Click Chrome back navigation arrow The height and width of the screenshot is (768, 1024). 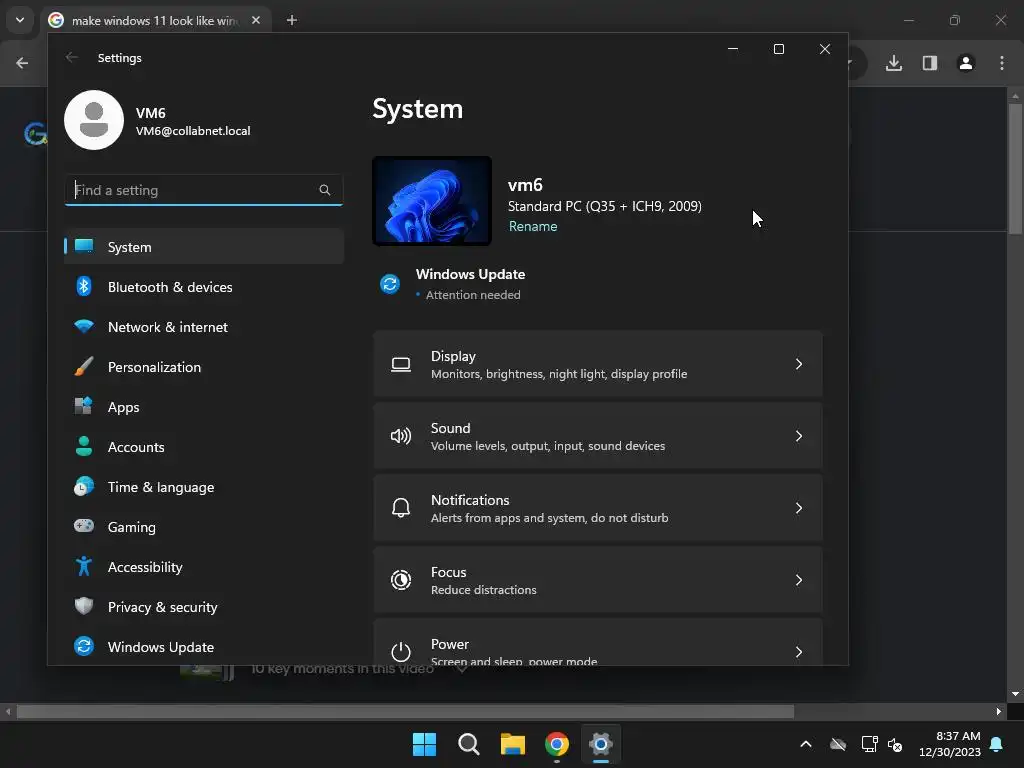click(x=22, y=63)
